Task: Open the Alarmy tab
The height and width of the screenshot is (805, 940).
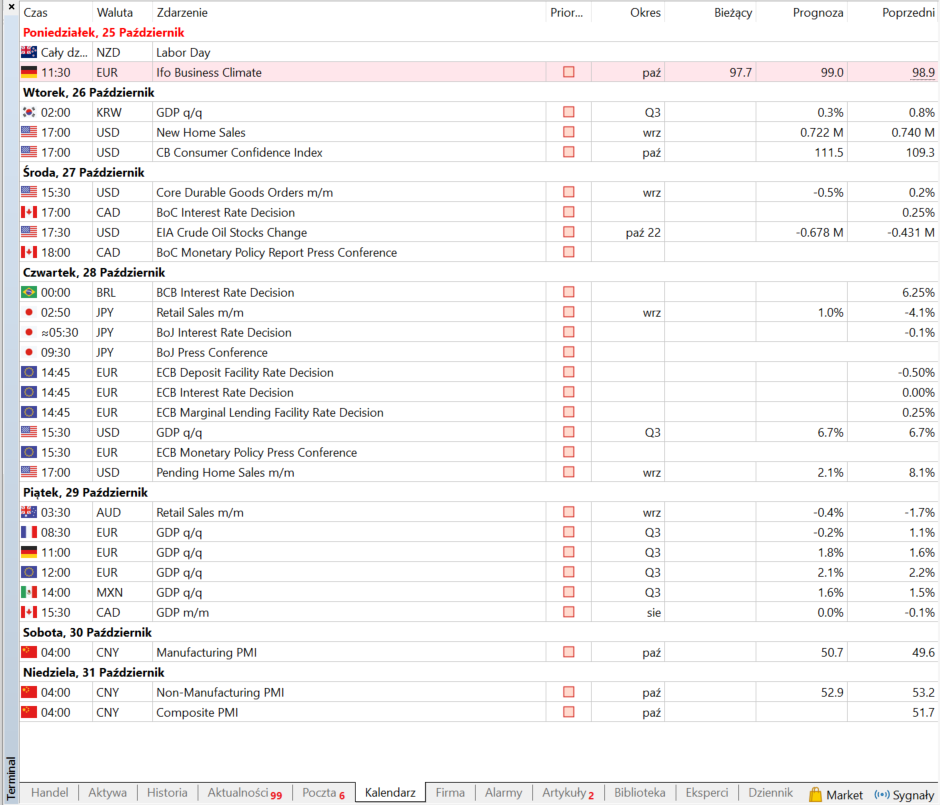Action: (504, 792)
